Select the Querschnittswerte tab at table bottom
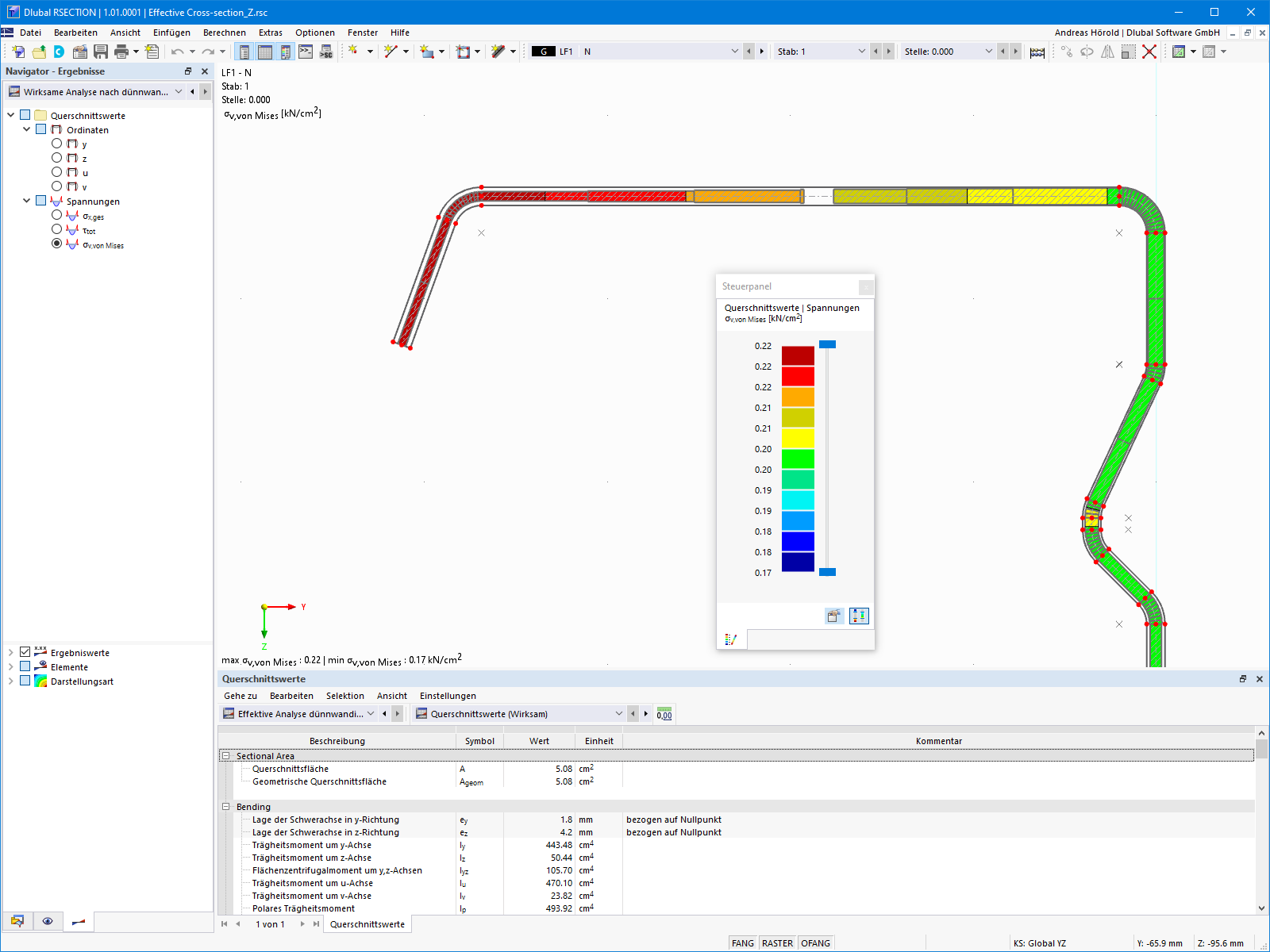Viewport: 1270px width, 952px height. [x=368, y=924]
